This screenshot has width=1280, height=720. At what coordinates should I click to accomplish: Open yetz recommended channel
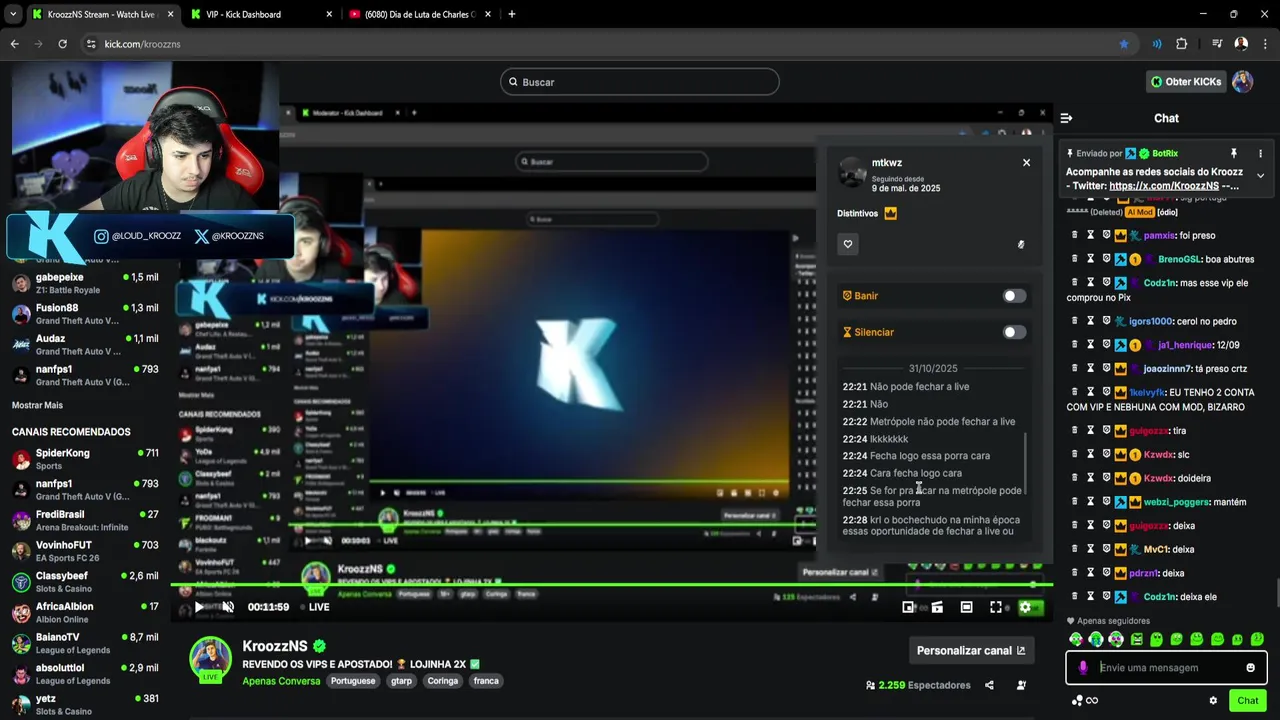[x=85, y=704]
